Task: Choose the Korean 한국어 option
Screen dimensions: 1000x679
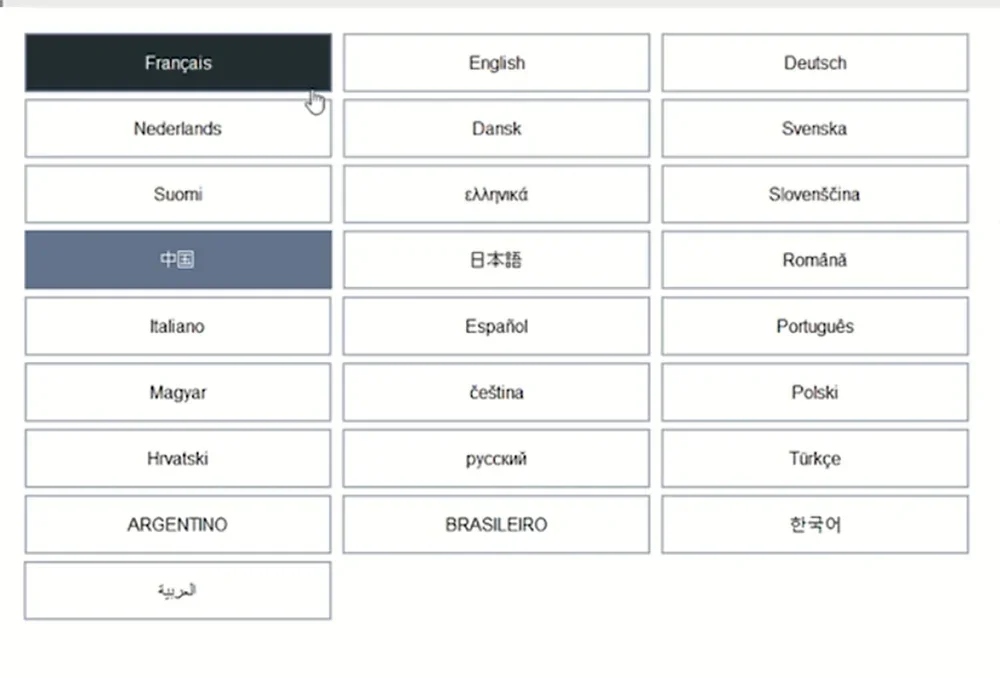Action: [x=815, y=524]
